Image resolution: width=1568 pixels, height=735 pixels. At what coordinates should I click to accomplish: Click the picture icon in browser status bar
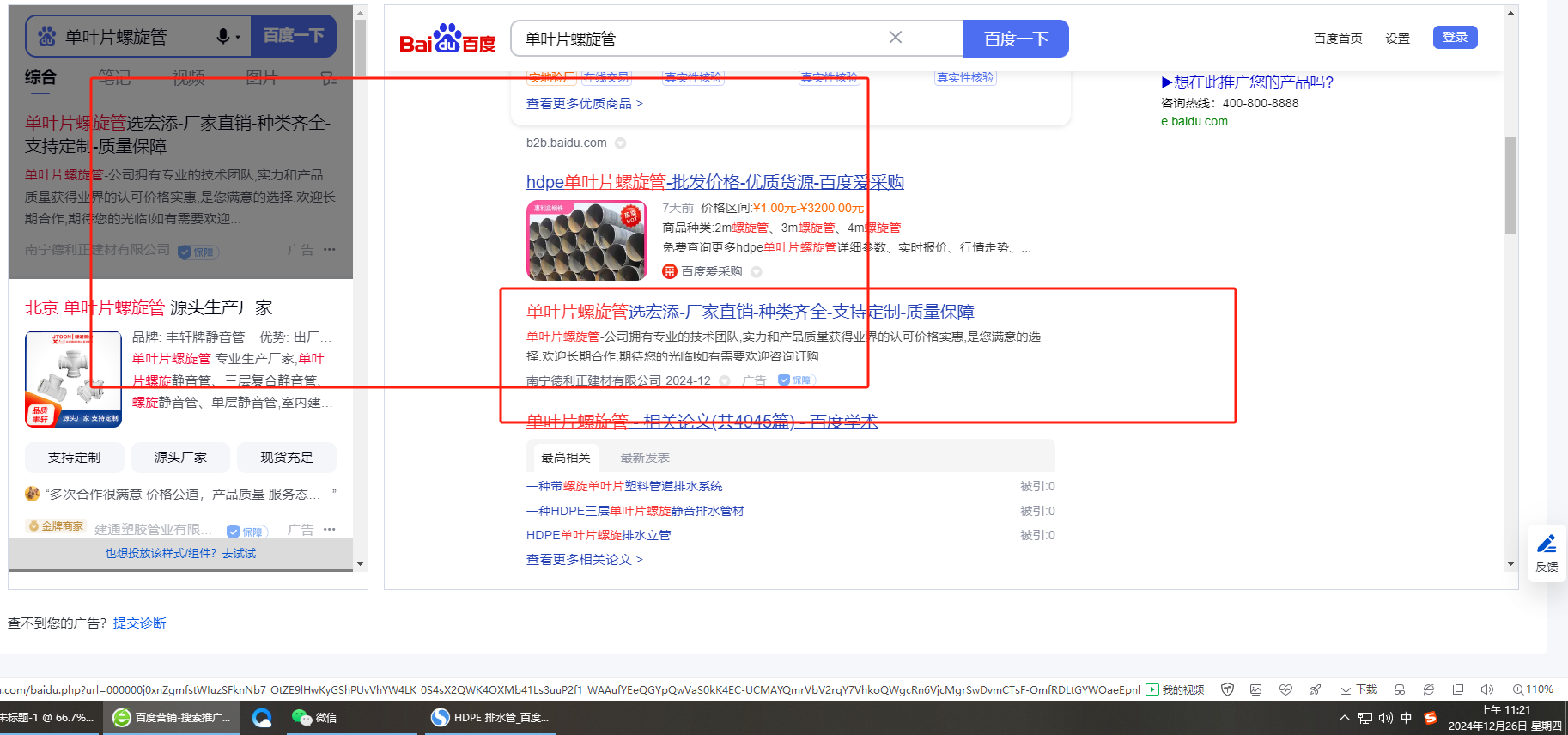1256,689
